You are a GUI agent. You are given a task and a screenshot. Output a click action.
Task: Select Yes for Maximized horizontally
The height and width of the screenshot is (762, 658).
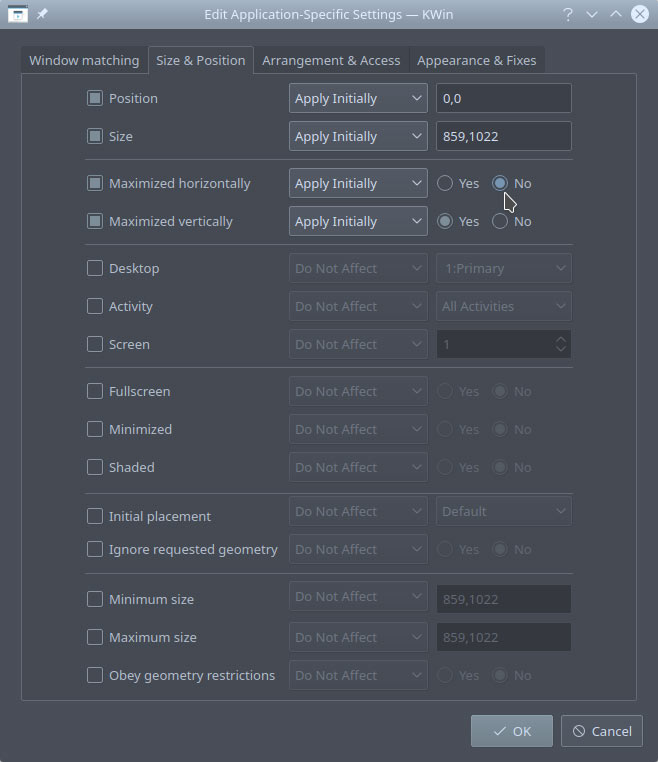[446, 183]
